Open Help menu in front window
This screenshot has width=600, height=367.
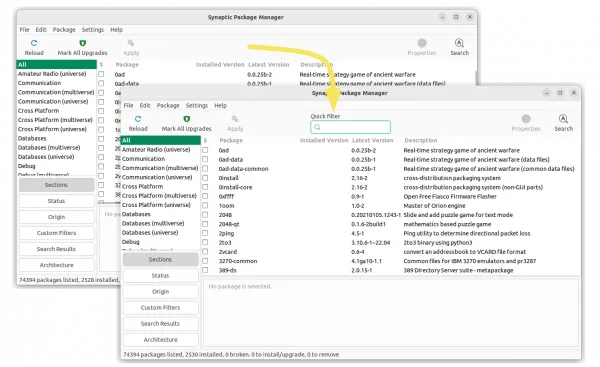click(x=220, y=105)
